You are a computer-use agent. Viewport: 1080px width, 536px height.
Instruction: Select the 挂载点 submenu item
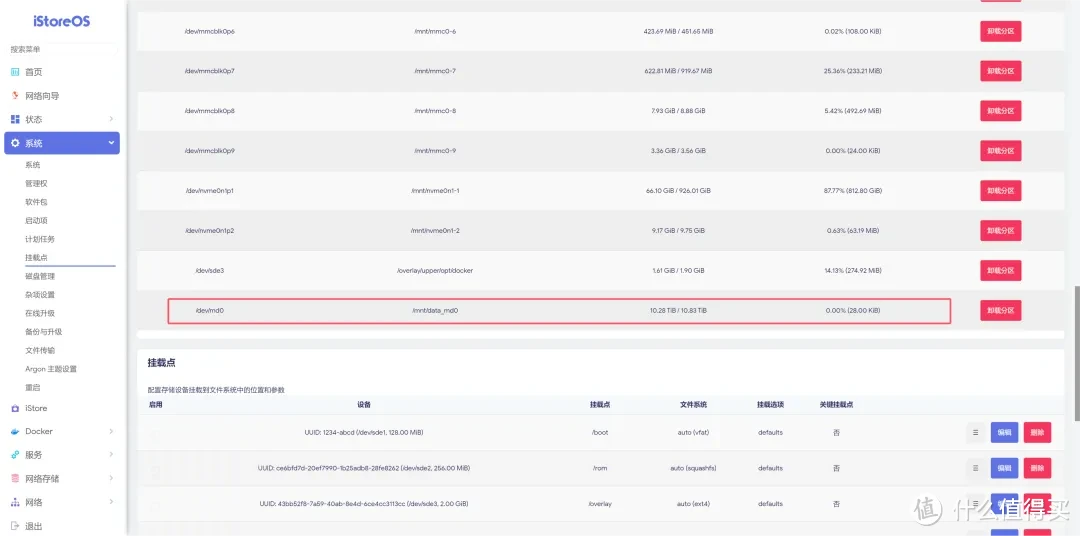click(x=36, y=258)
